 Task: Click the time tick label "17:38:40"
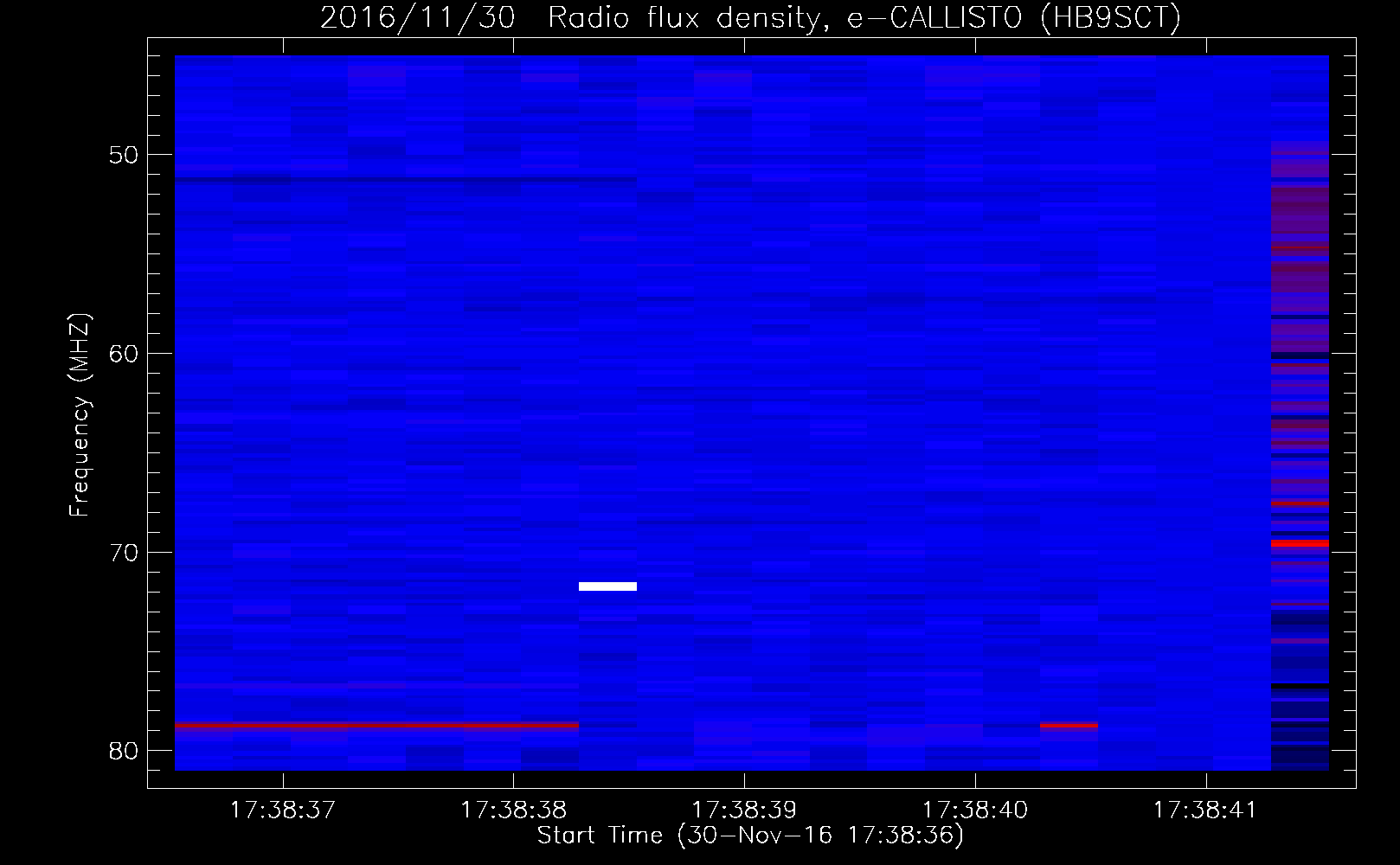[x=975, y=810]
